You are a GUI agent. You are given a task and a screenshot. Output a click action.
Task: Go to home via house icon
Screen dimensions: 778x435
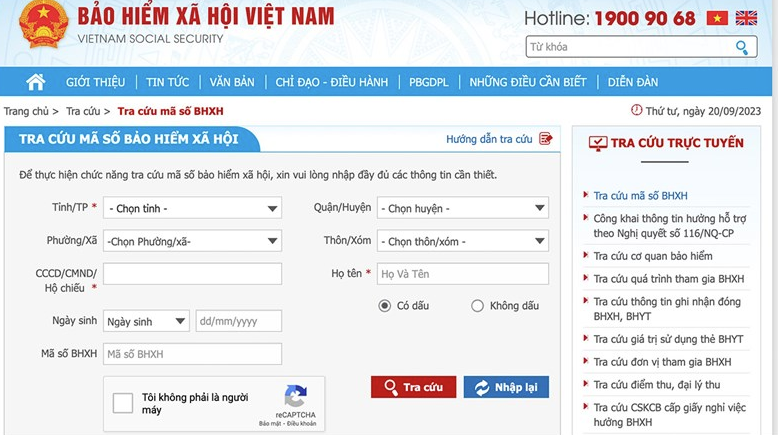click(x=36, y=82)
